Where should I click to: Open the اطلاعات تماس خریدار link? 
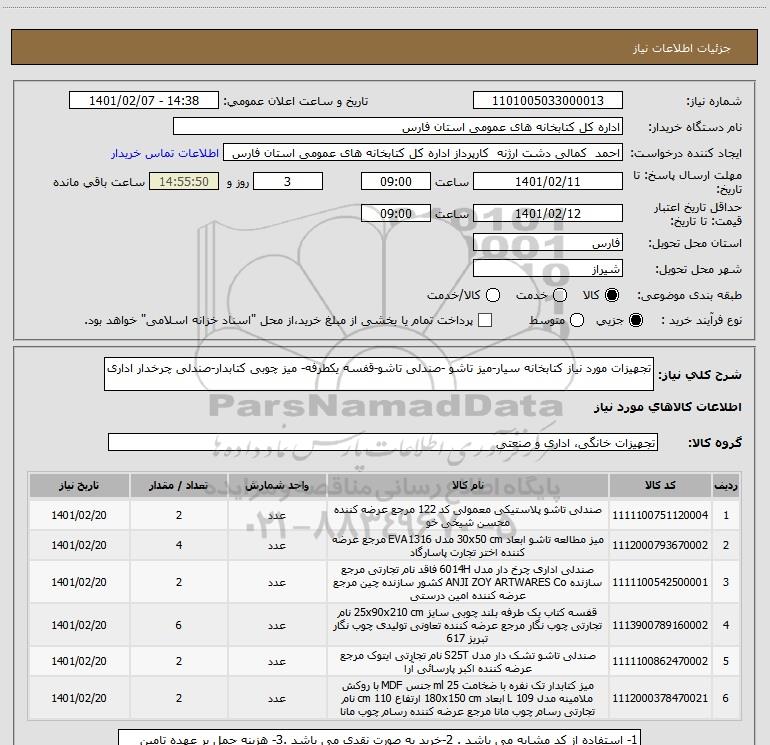pos(165,153)
